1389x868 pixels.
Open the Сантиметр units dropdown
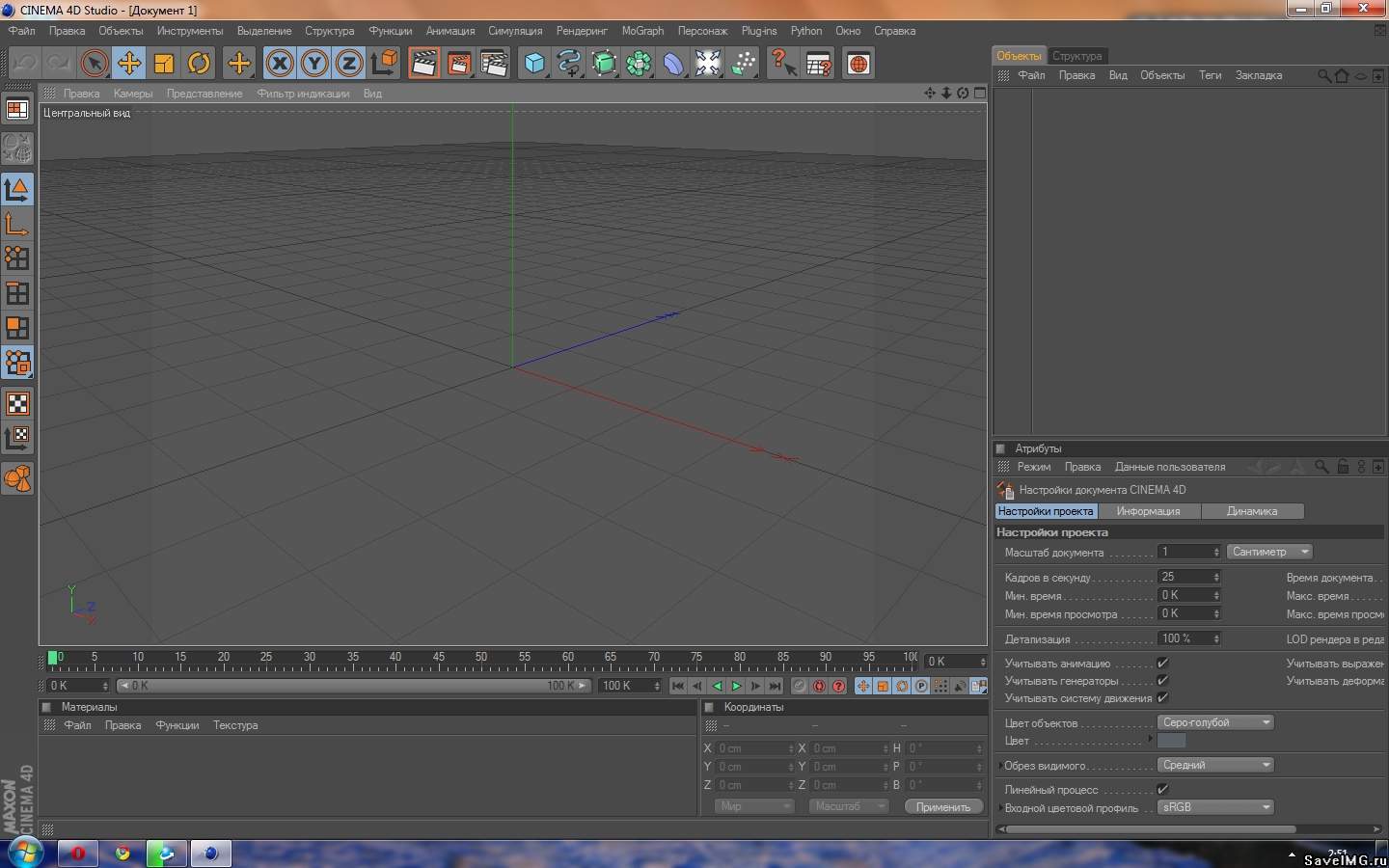(x=1269, y=552)
